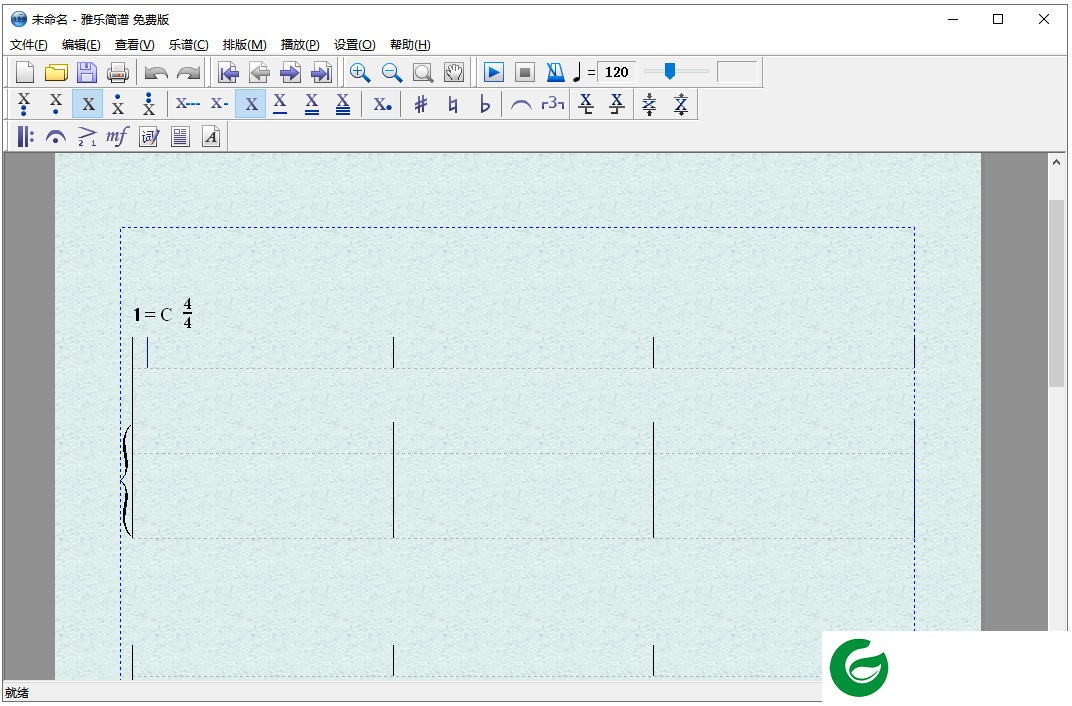1072x706 pixels.
Task: Open the 查看(V) menu
Action: pyautogui.click(x=135, y=44)
